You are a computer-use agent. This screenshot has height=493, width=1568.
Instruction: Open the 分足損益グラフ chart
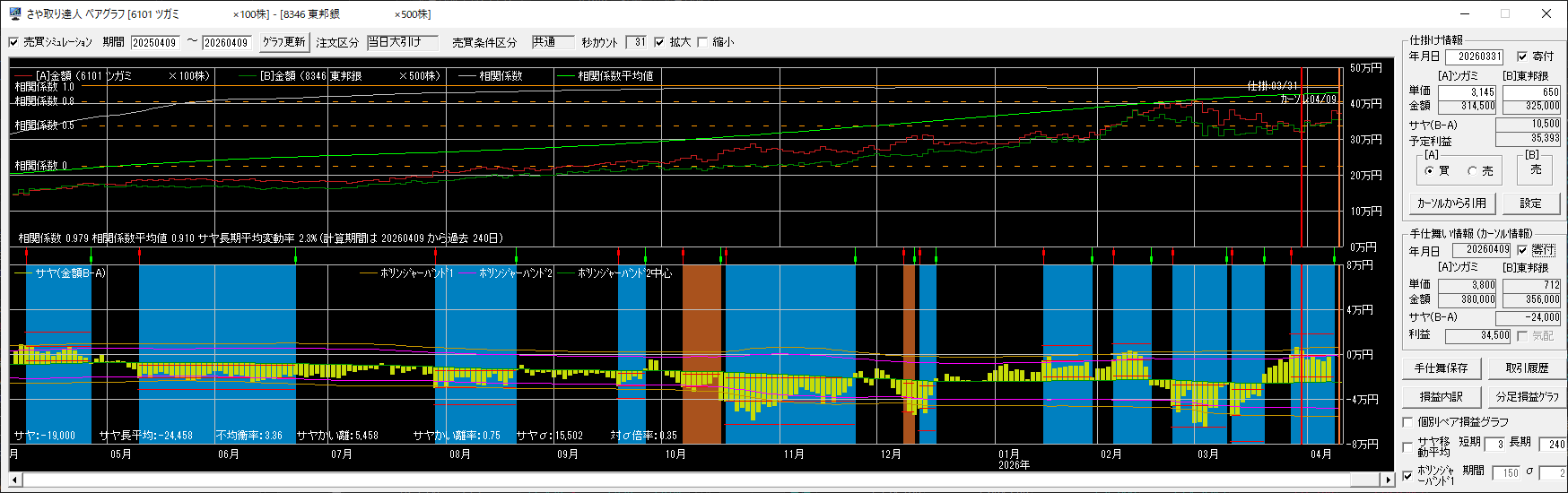(1526, 396)
